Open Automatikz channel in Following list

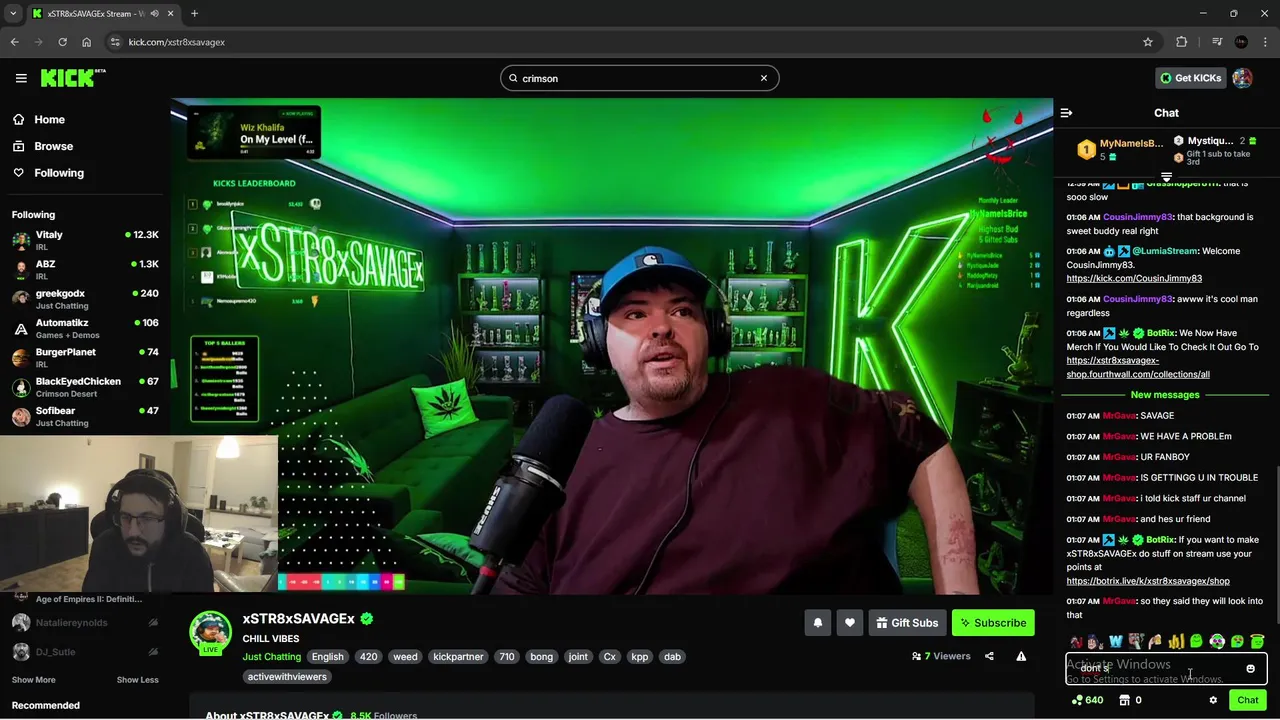84,328
